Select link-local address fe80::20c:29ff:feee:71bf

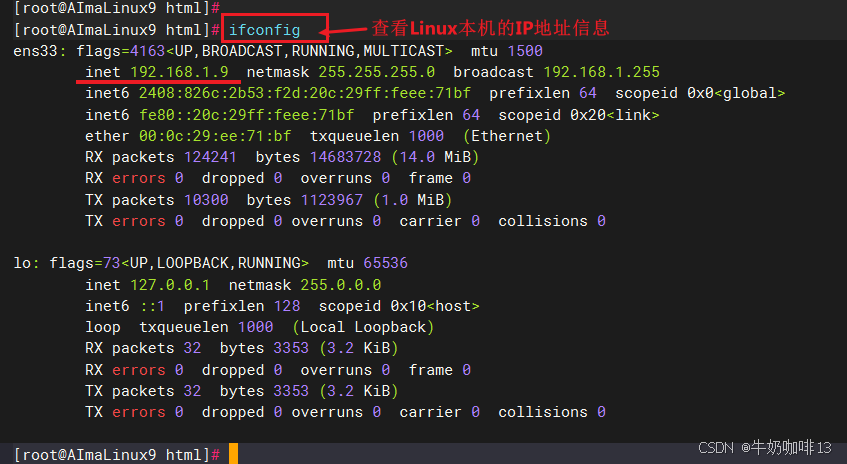(x=246, y=115)
